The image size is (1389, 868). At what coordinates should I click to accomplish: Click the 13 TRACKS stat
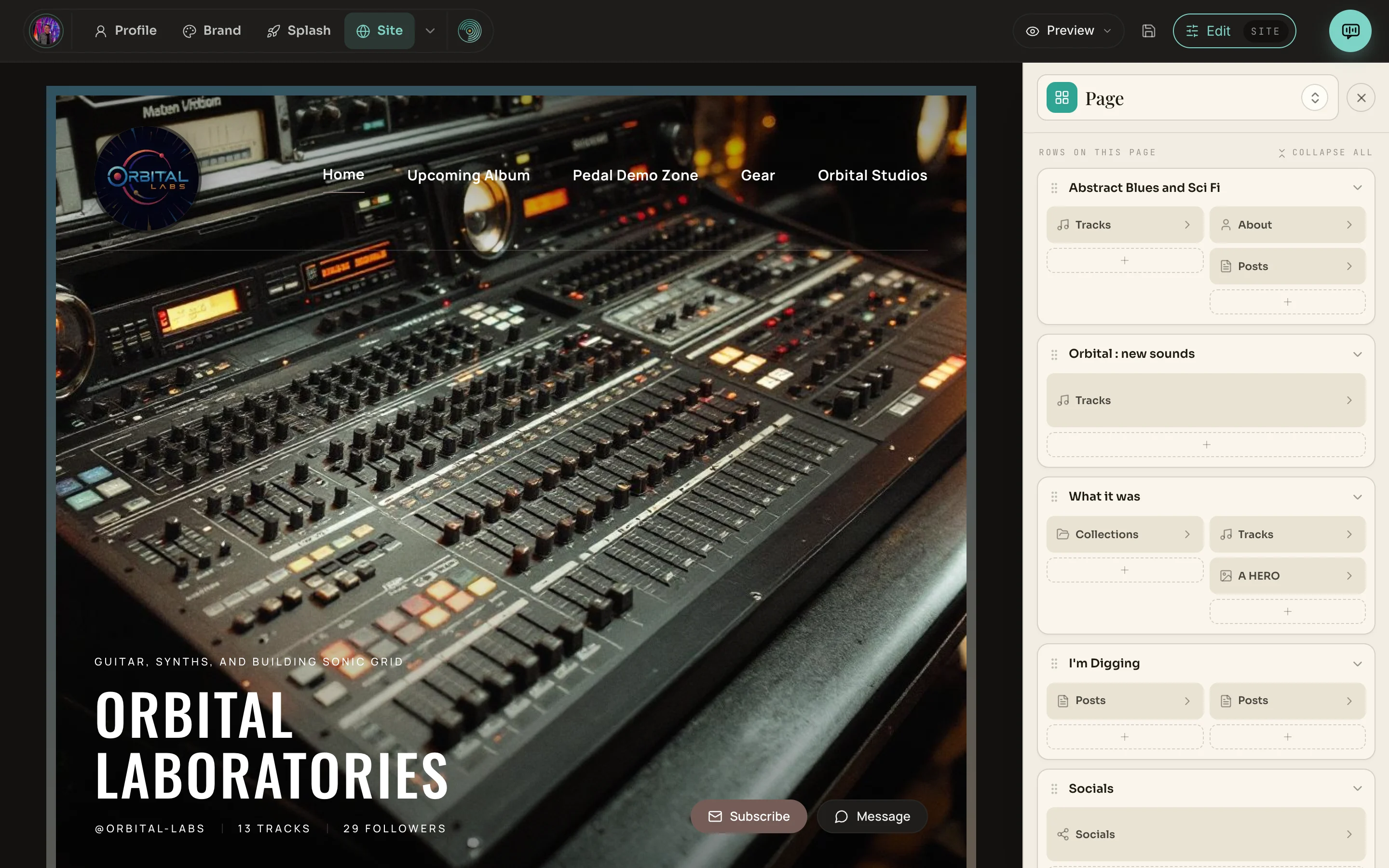(274, 829)
